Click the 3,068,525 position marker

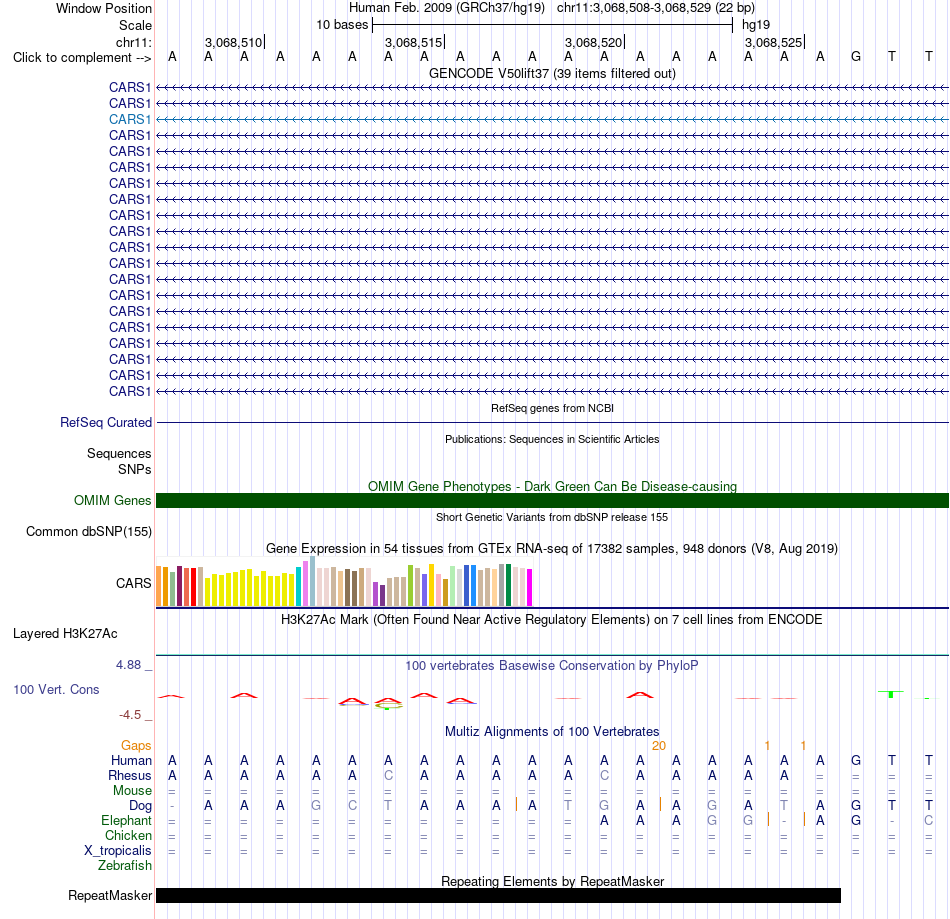pyautogui.click(x=774, y=42)
